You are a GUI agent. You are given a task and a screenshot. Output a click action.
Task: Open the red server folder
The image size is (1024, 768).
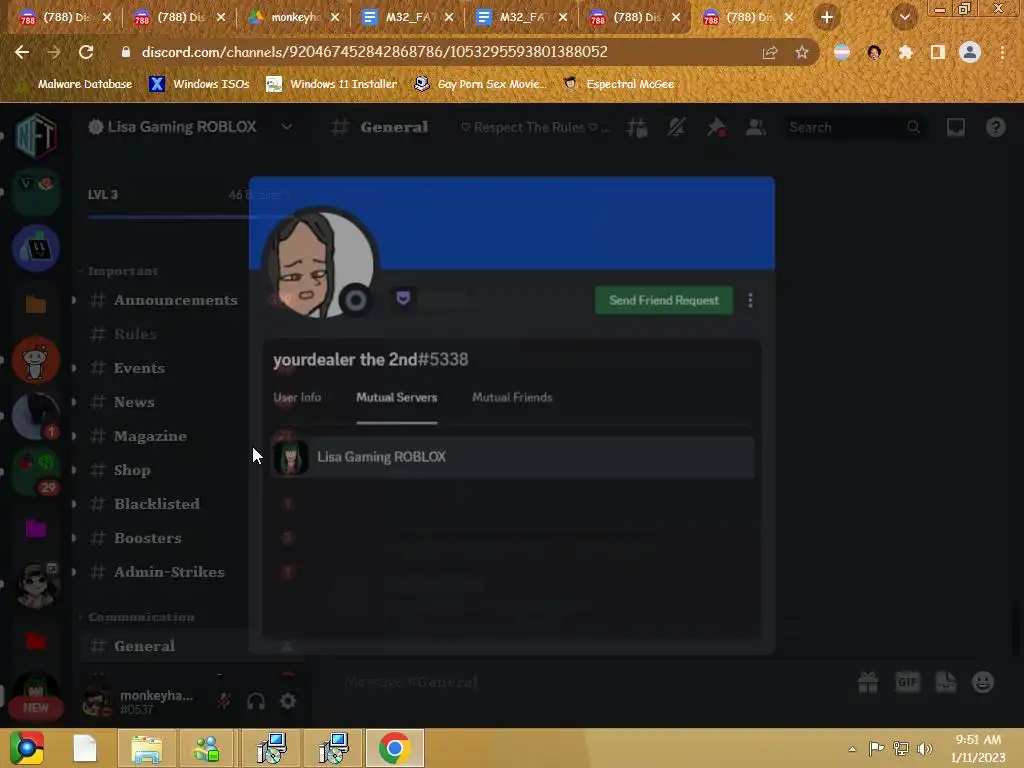coord(36,641)
